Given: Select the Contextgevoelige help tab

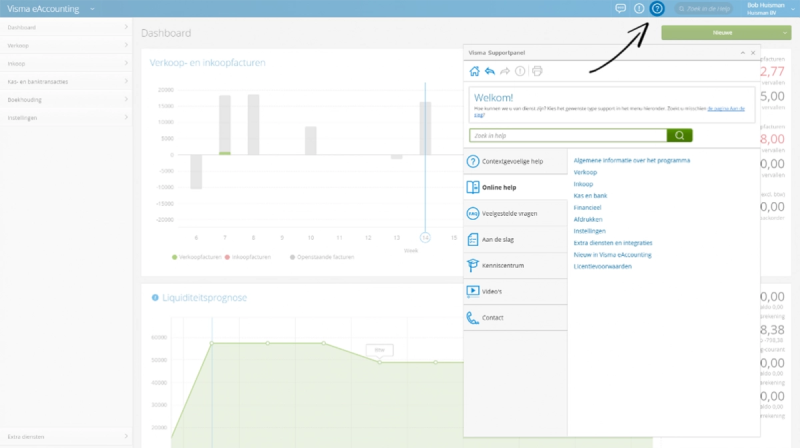Looking at the screenshot, I should coord(515,161).
